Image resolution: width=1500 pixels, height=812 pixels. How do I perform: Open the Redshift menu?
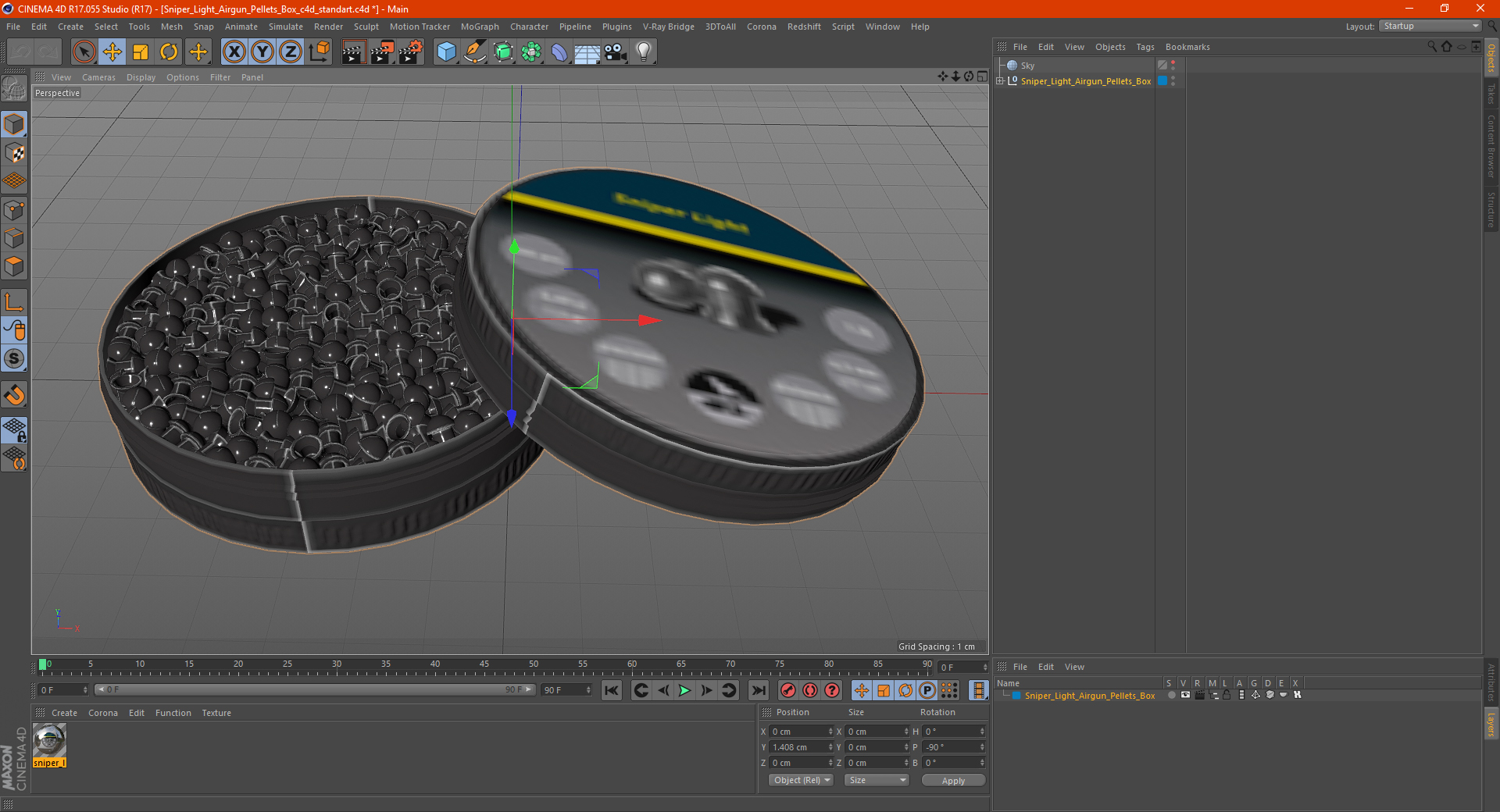804,27
